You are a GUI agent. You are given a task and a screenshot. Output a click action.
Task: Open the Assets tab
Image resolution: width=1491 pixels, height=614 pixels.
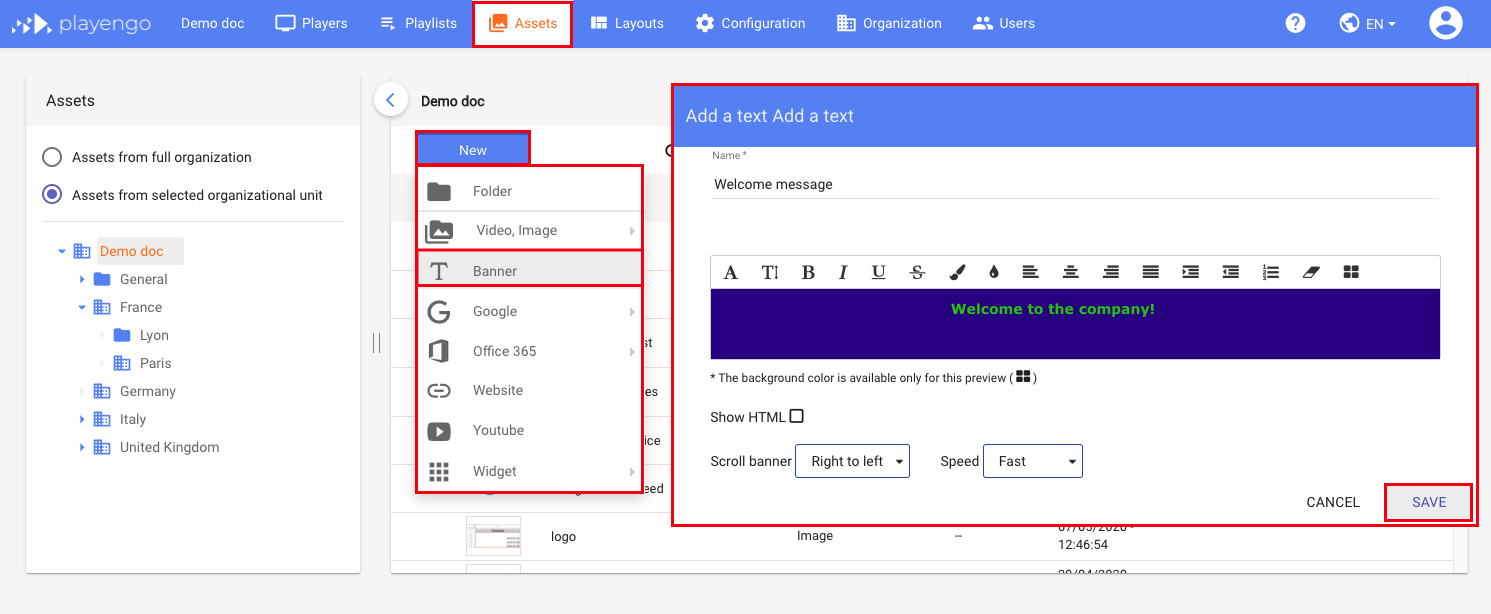point(522,23)
